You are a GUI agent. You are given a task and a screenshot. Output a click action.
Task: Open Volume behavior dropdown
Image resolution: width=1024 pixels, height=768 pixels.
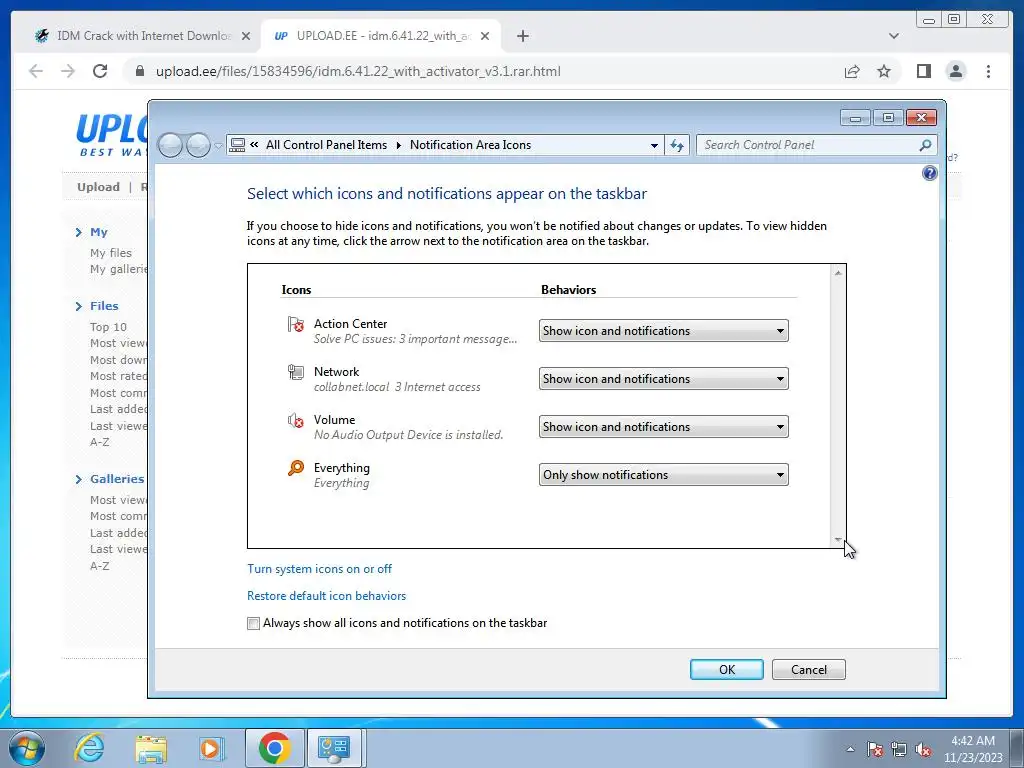point(664,426)
